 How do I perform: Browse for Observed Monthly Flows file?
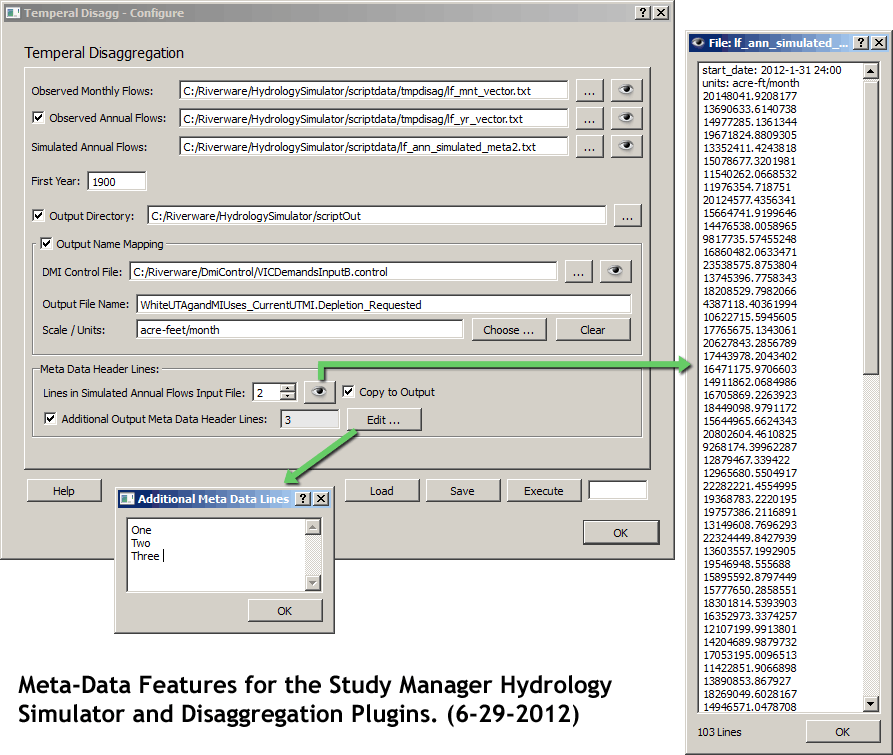coord(589,91)
